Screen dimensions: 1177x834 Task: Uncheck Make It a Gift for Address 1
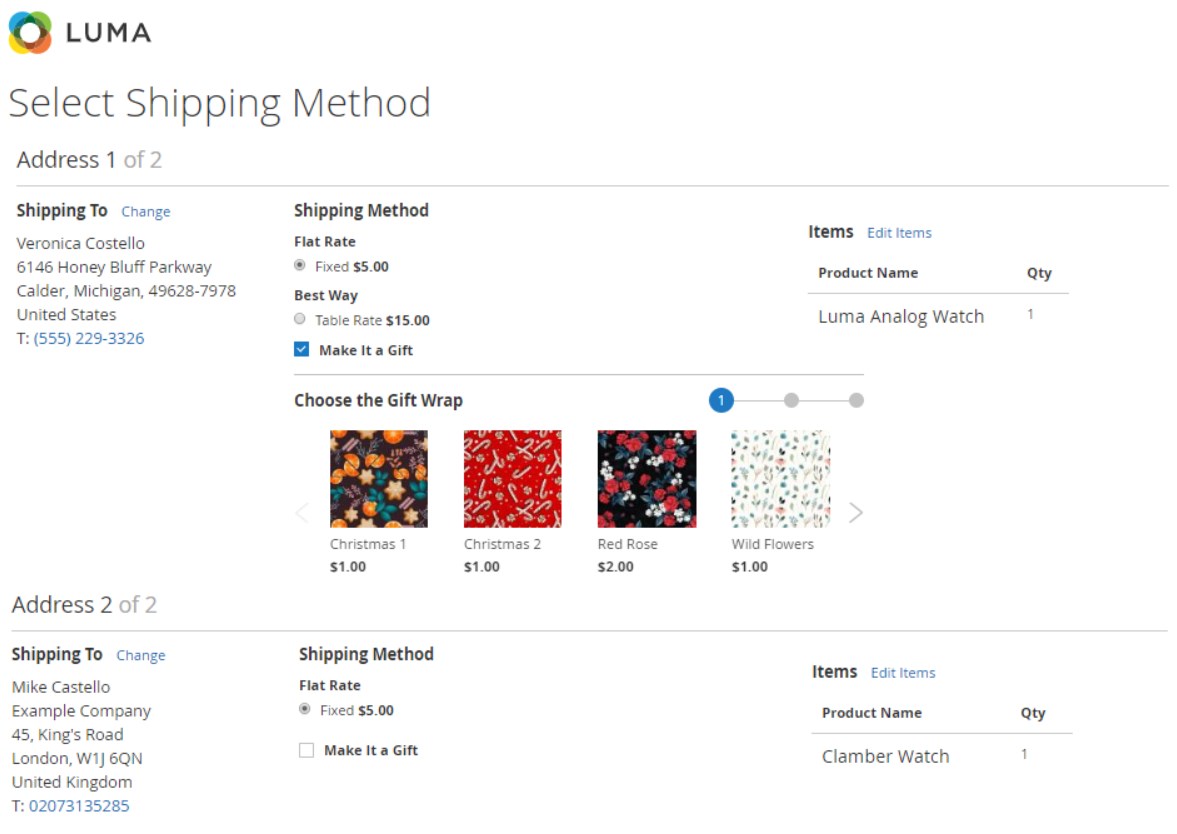[x=302, y=349]
